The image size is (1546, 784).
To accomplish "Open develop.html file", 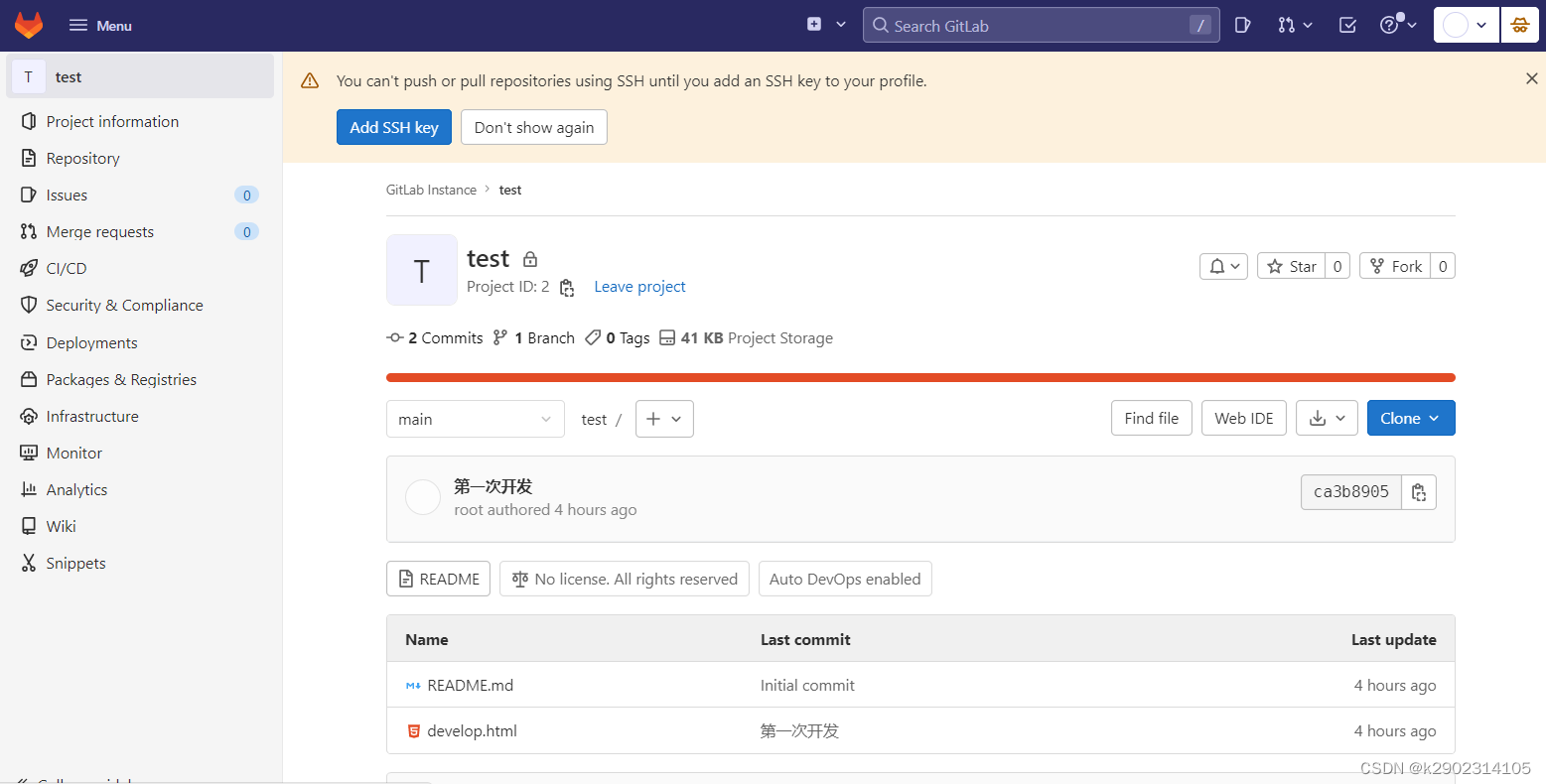I will coord(472,730).
